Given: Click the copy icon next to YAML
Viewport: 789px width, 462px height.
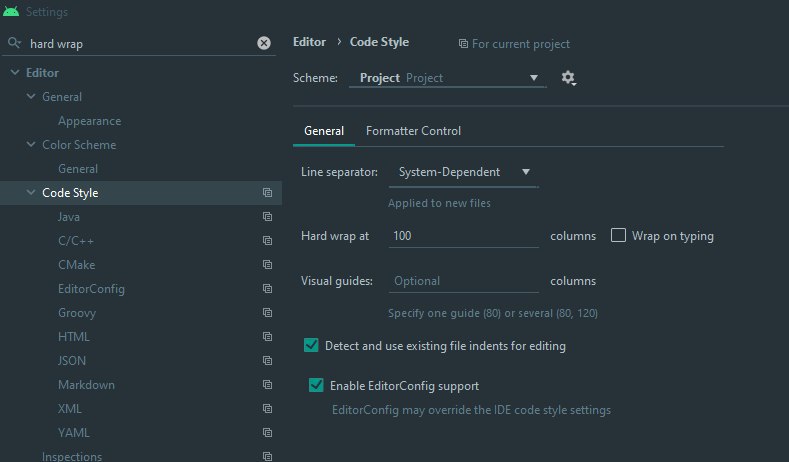Looking at the screenshot, I should [x=267, y=432].
